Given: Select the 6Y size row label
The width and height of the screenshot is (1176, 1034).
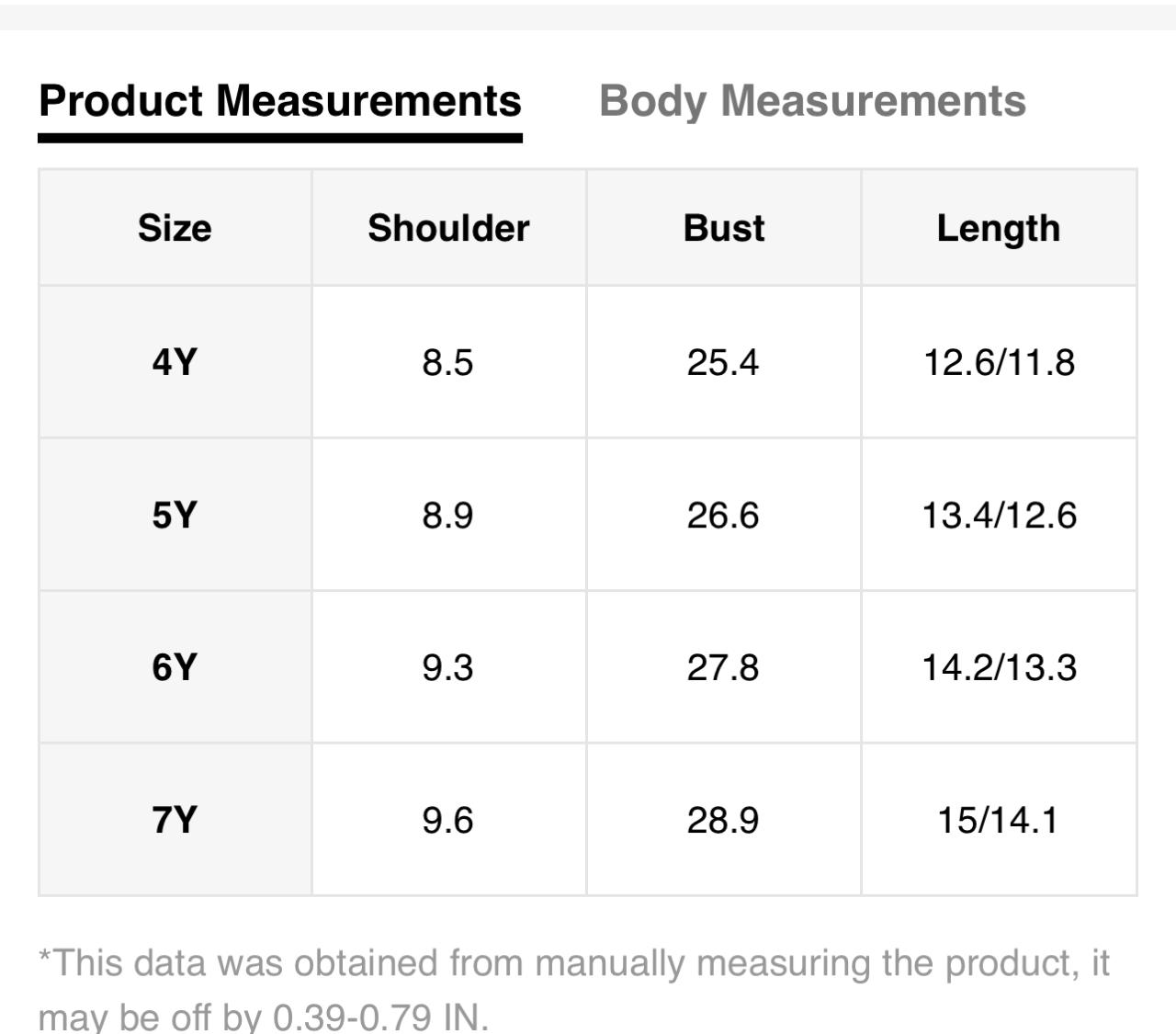Looking at the screenshot, I should pos(175,667).
